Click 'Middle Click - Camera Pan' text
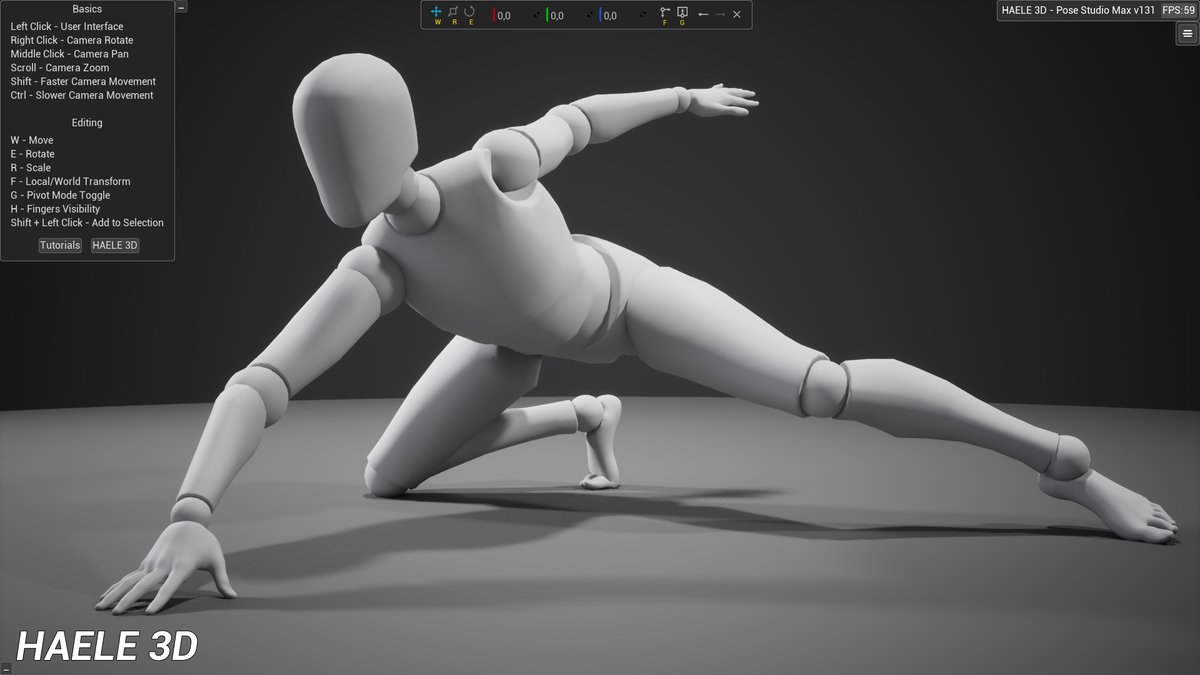 coord(69,54)
